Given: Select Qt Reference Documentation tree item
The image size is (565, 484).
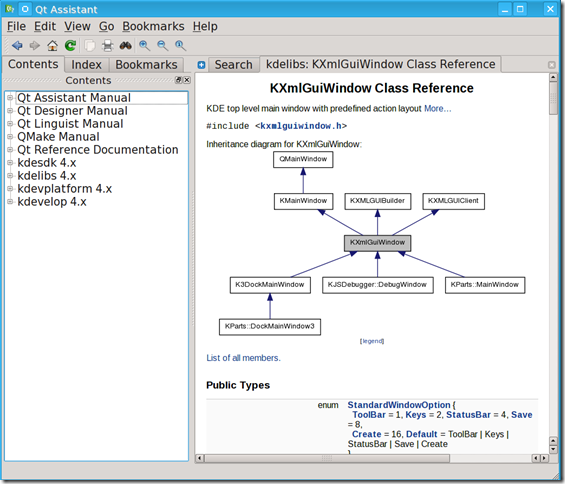Looking at the screenshot, I should [x=98, y=150].
